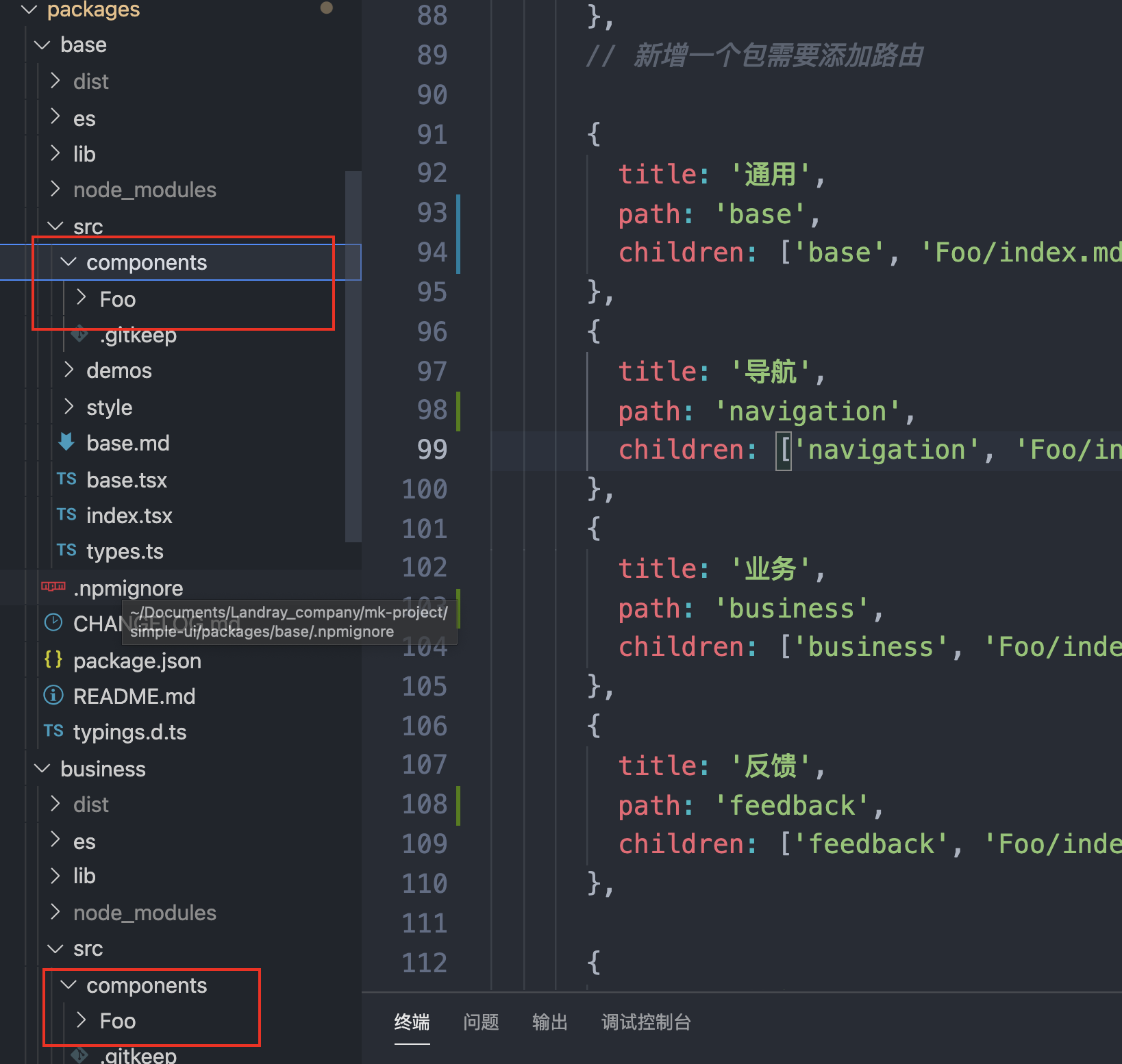Expand node_modules folder under business
The width and height of the screenshot is (1122, 1064).
pos(55,913)
